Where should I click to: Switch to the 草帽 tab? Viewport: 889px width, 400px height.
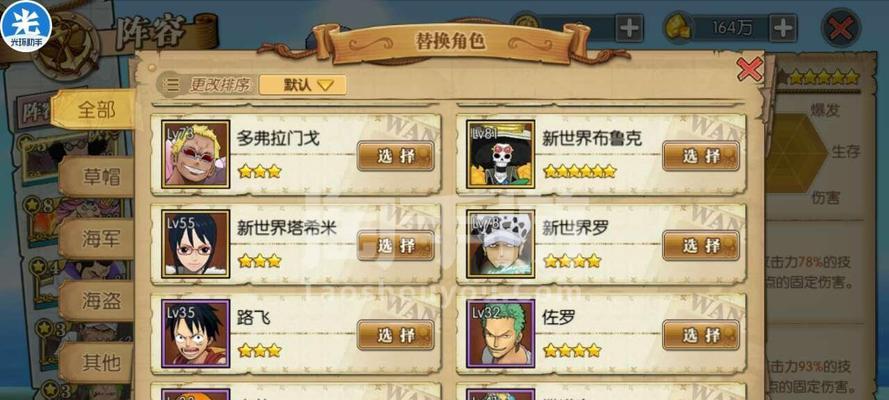100,177
